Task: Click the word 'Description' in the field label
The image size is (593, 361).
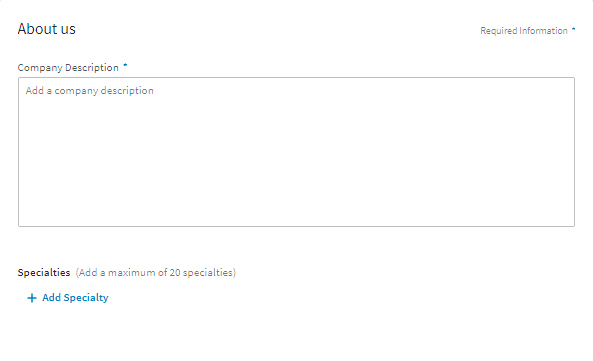Action: click(x=92, y=68)
